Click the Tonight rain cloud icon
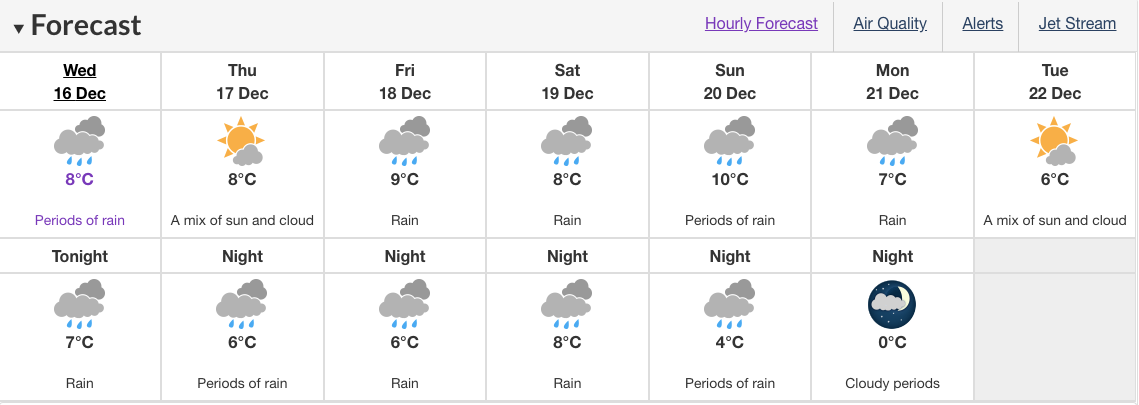 pyautogui.click(x=80, y=305)
